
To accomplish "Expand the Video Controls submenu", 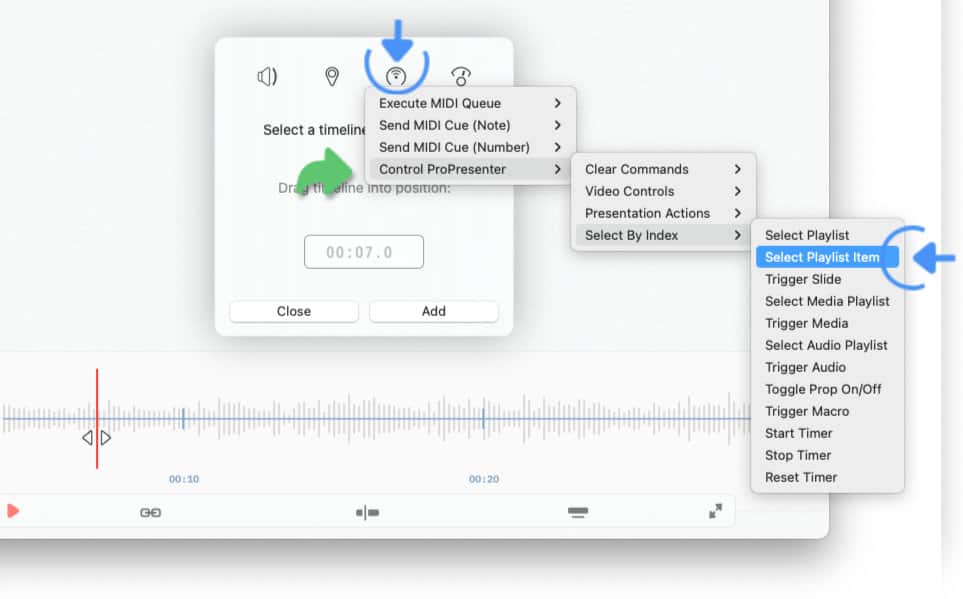I will 663,192.
